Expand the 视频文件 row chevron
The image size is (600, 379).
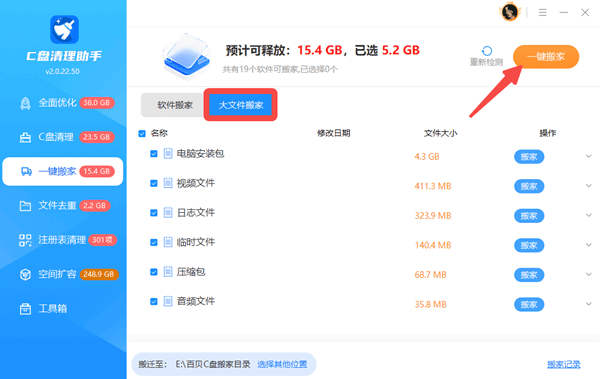(x=589, y=186)
